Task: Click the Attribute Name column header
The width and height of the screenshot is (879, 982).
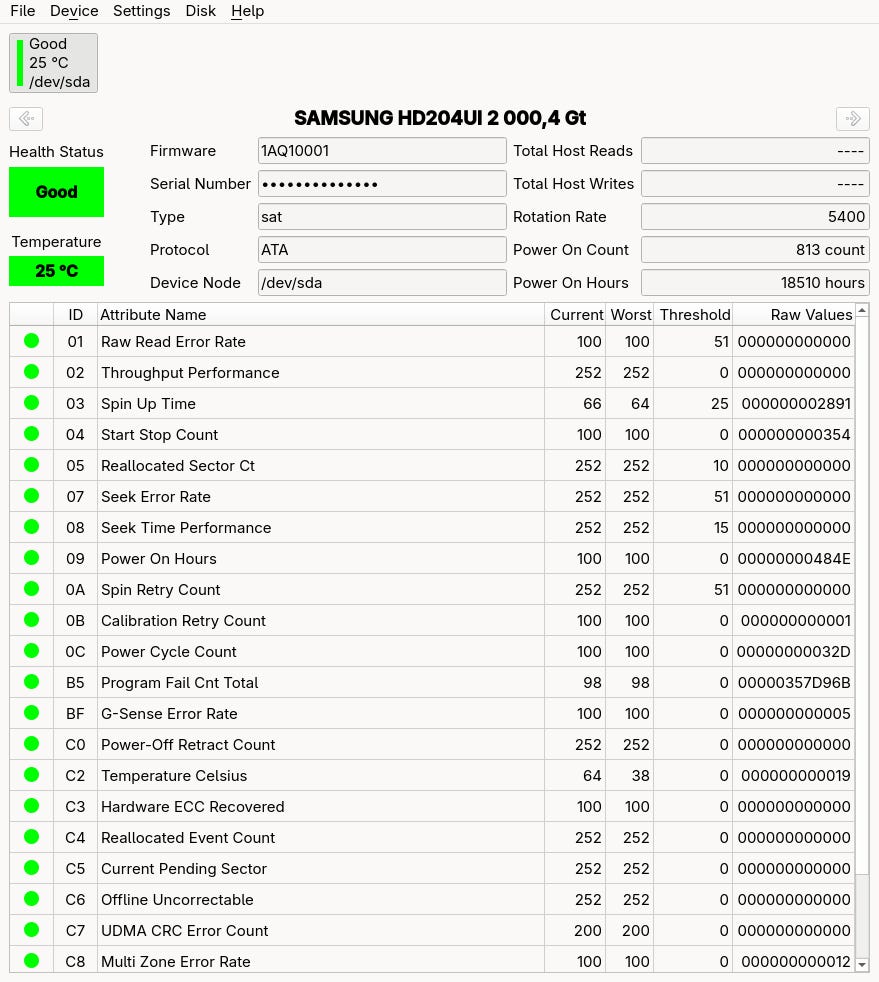Action: click(321, 314)
